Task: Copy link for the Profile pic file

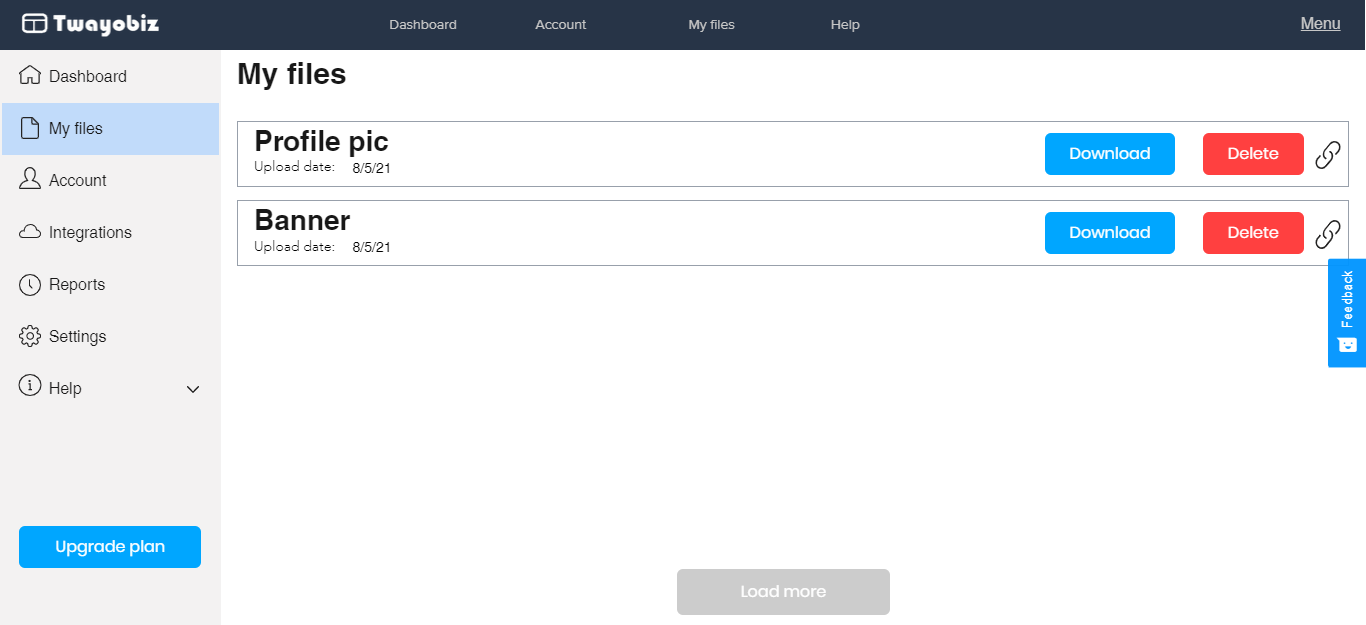Action: pos(1327,155)
